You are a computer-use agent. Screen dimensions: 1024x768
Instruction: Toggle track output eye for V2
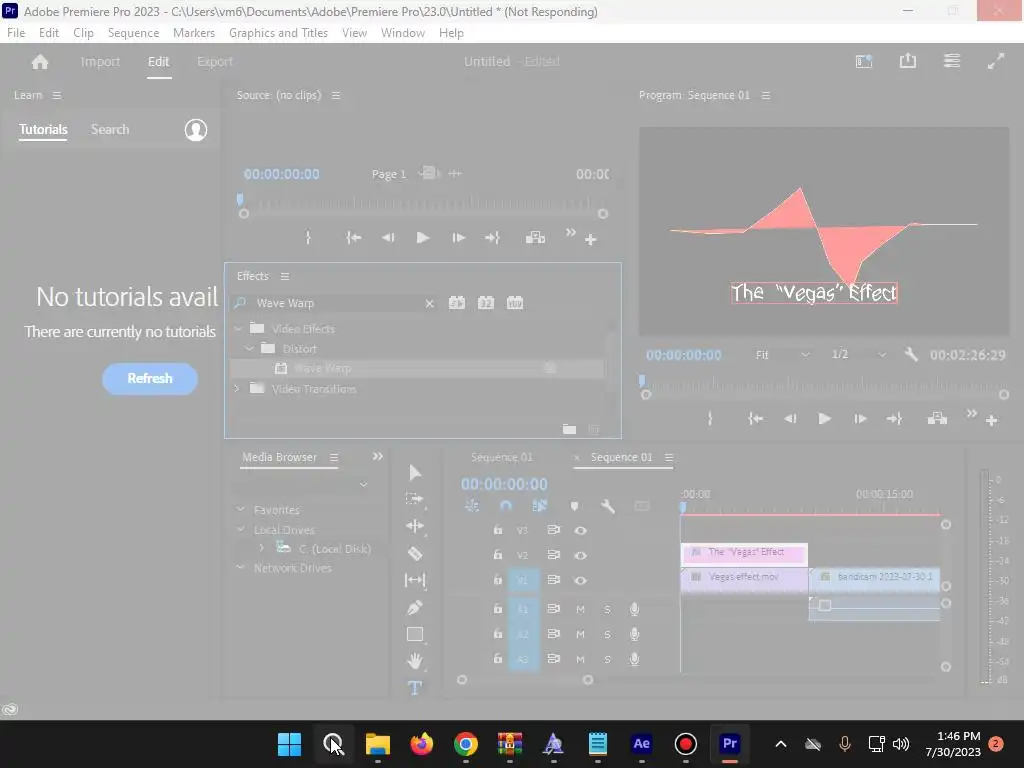580,555
